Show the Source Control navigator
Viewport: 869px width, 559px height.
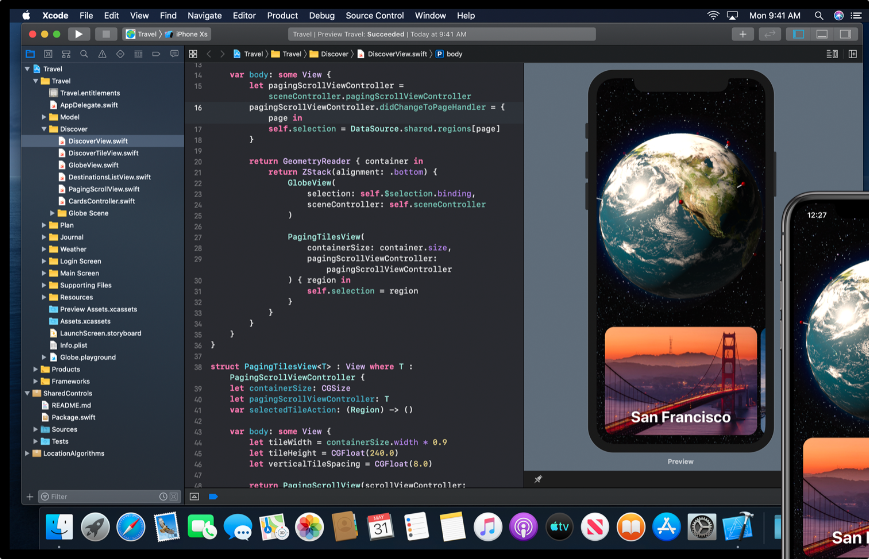(48, 54)
